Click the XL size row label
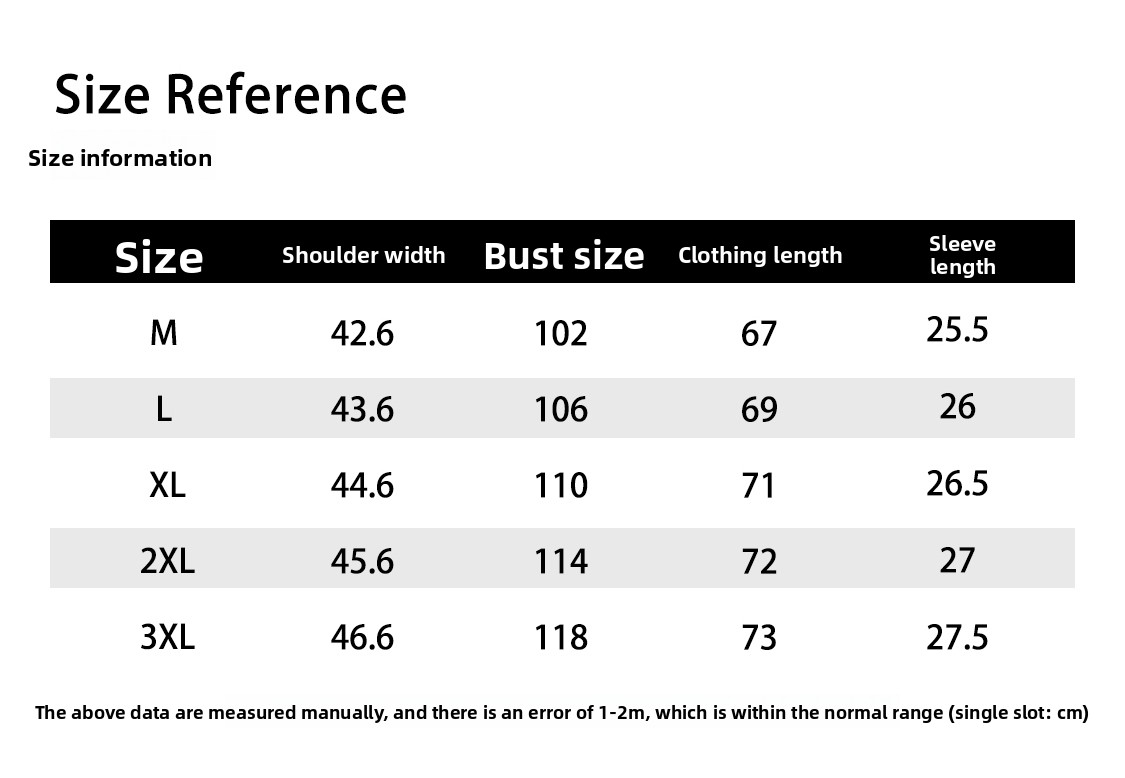The width and height of the screenshot is (1125, 778). click(167, 485)
